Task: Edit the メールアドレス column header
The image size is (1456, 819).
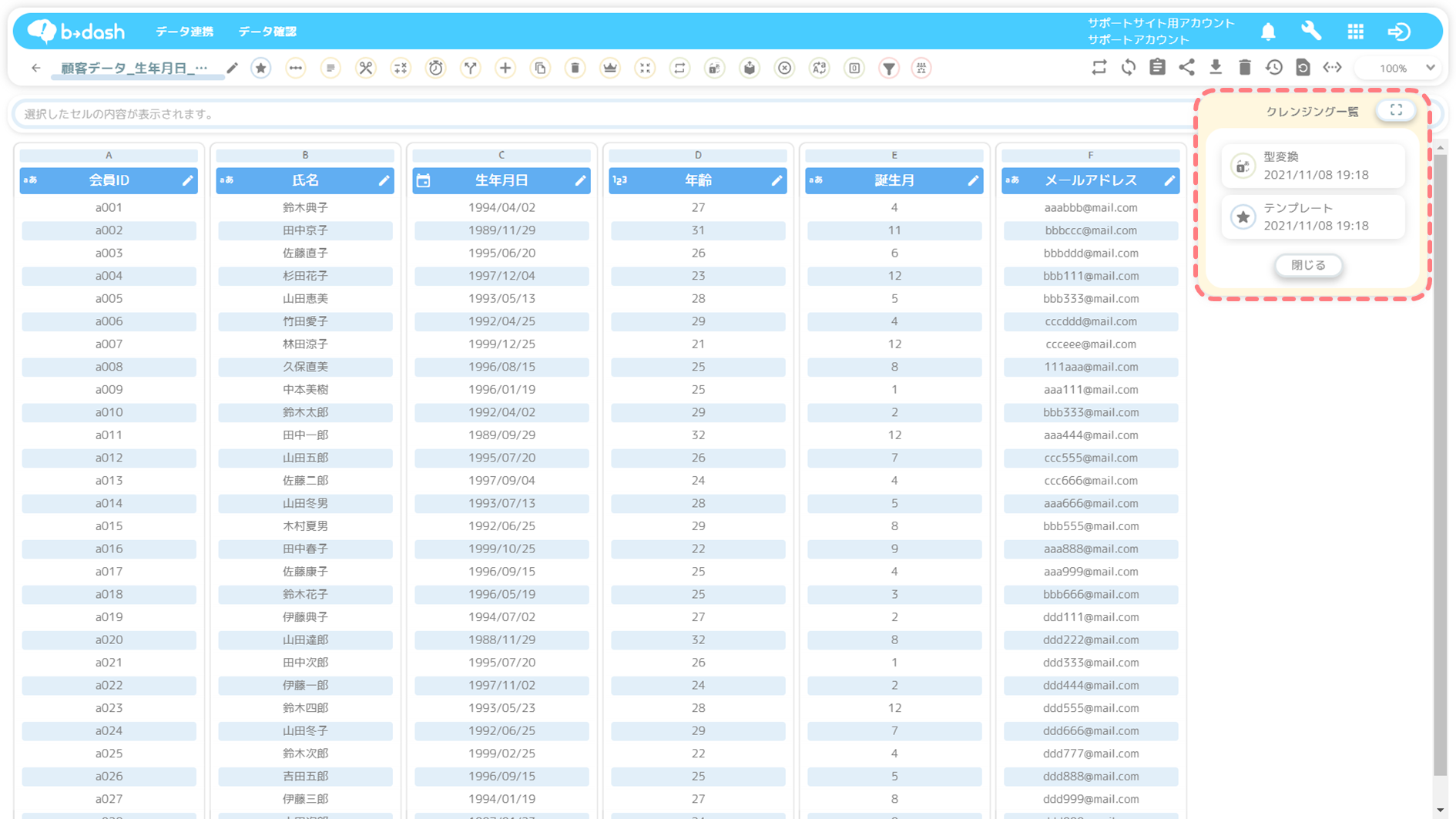Action: (1169, 180)
